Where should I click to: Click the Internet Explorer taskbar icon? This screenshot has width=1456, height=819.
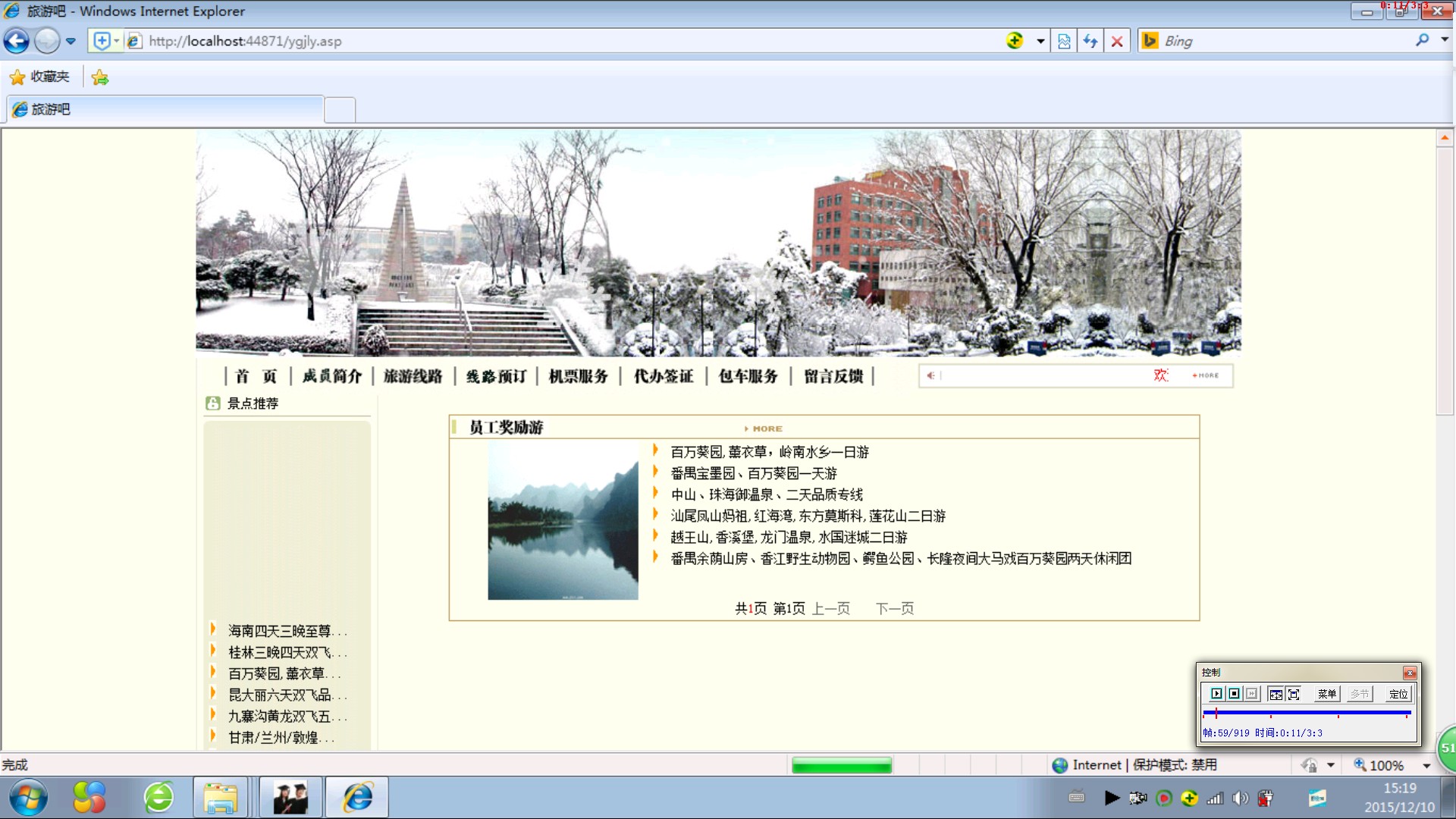click(x=358, y=798)
